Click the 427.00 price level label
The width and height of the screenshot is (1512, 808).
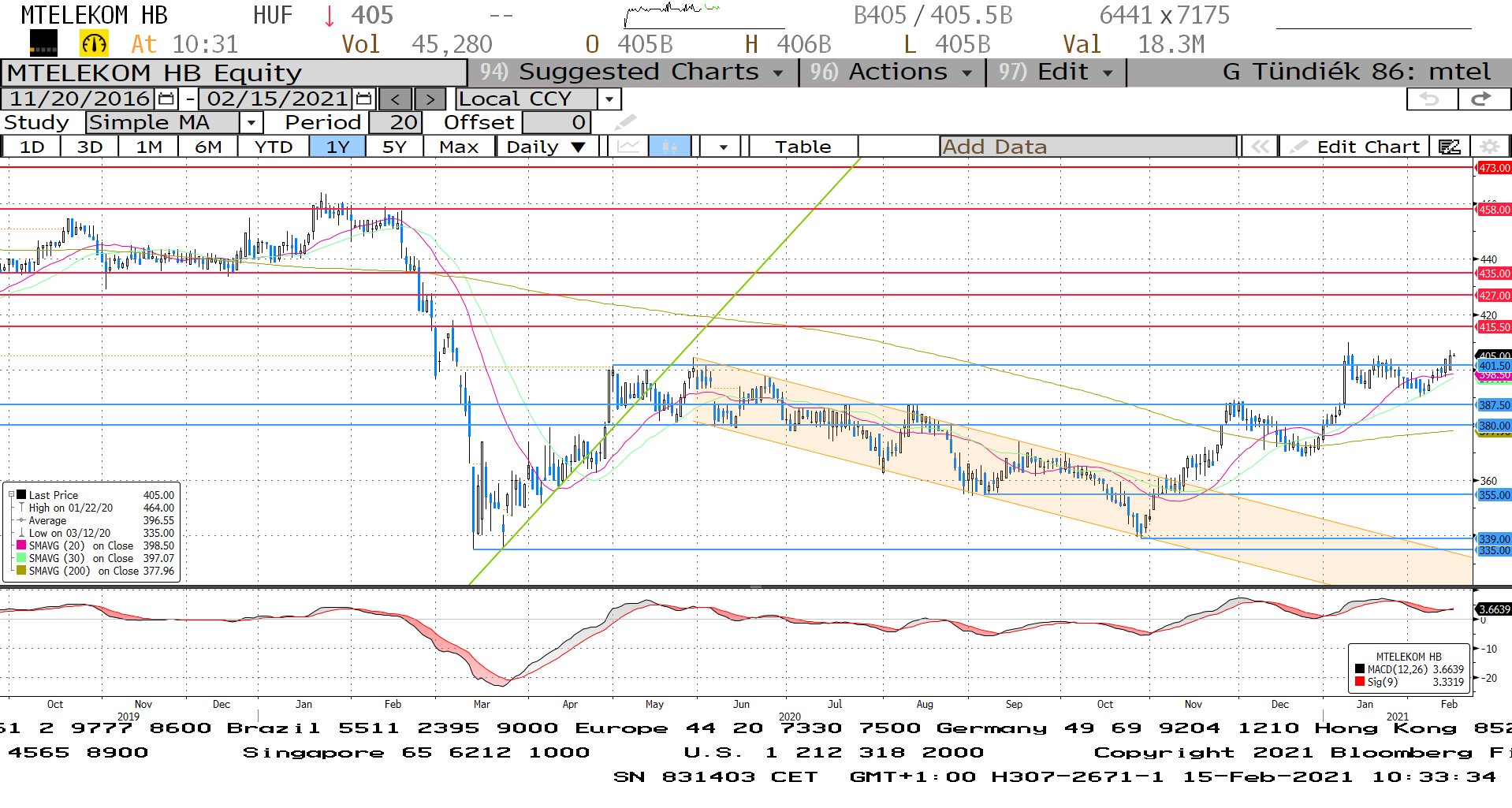click(x=1494, y=296)
